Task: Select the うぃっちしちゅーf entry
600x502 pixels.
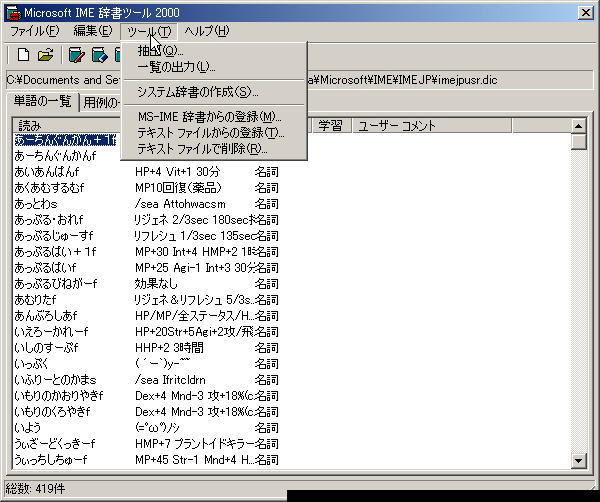Action: click(51, 460)
